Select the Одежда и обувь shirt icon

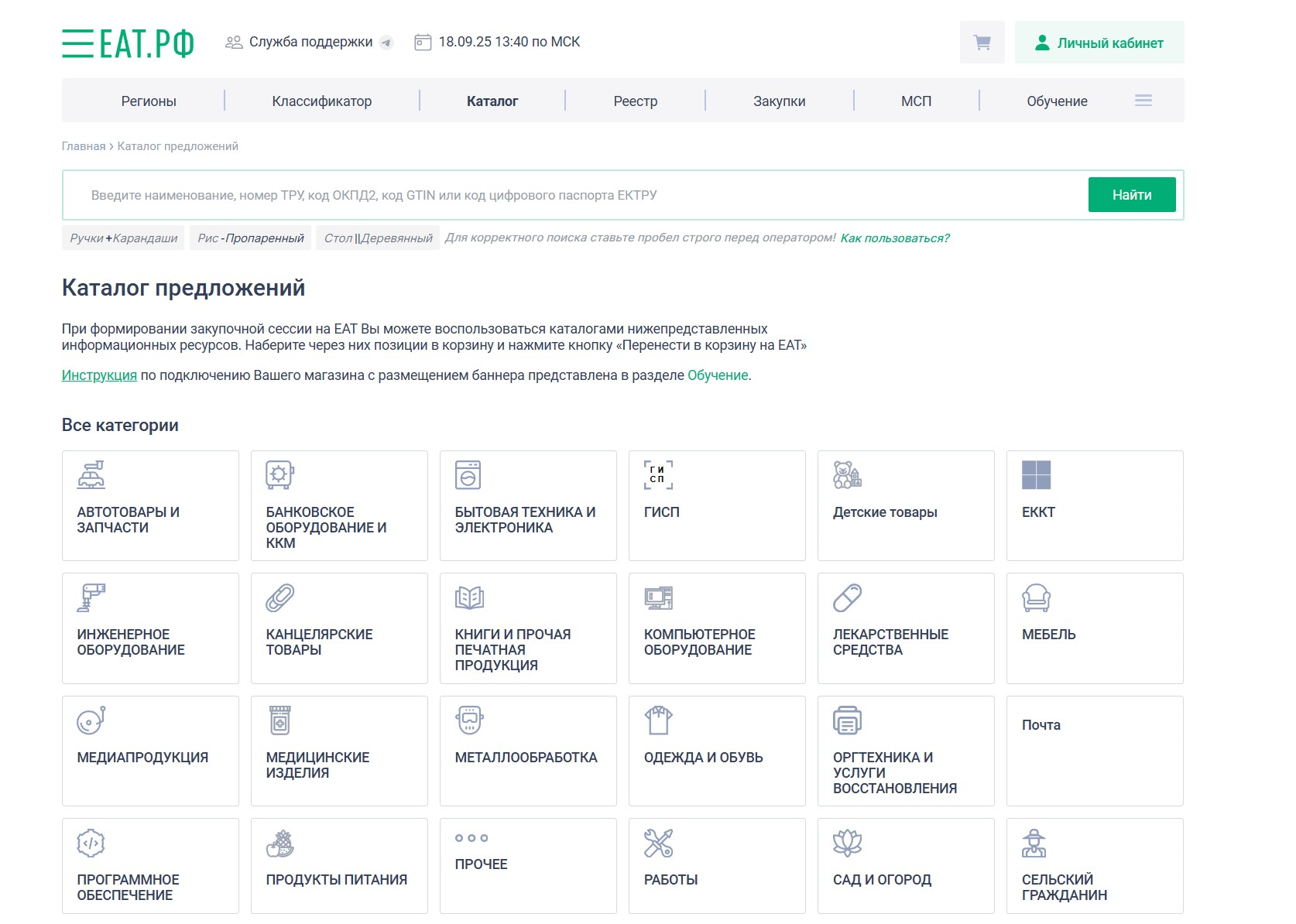pyautogui.click(x=658, y=720)
